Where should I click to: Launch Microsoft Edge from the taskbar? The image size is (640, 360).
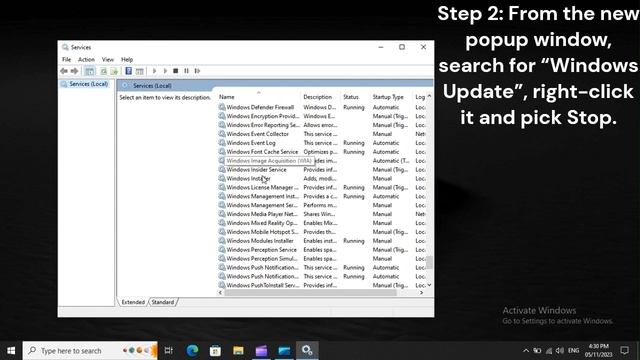pos(192,351)
